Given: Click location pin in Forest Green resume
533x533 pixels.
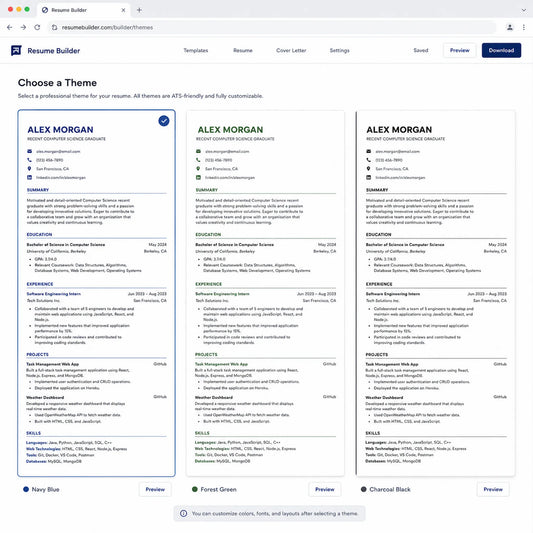Looking at the screenshot, I should [198, 169].
